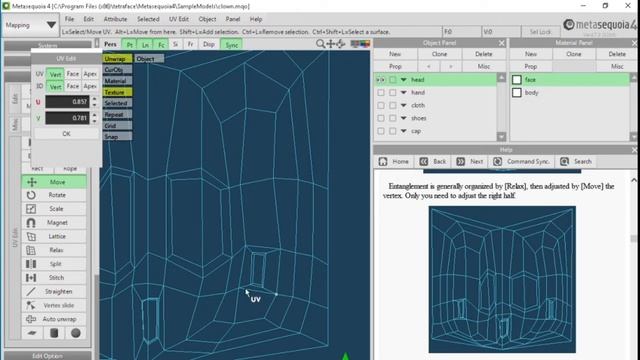Screen dimensions: 640x360
Task: Toggle the Sync button
Action: 231,45
